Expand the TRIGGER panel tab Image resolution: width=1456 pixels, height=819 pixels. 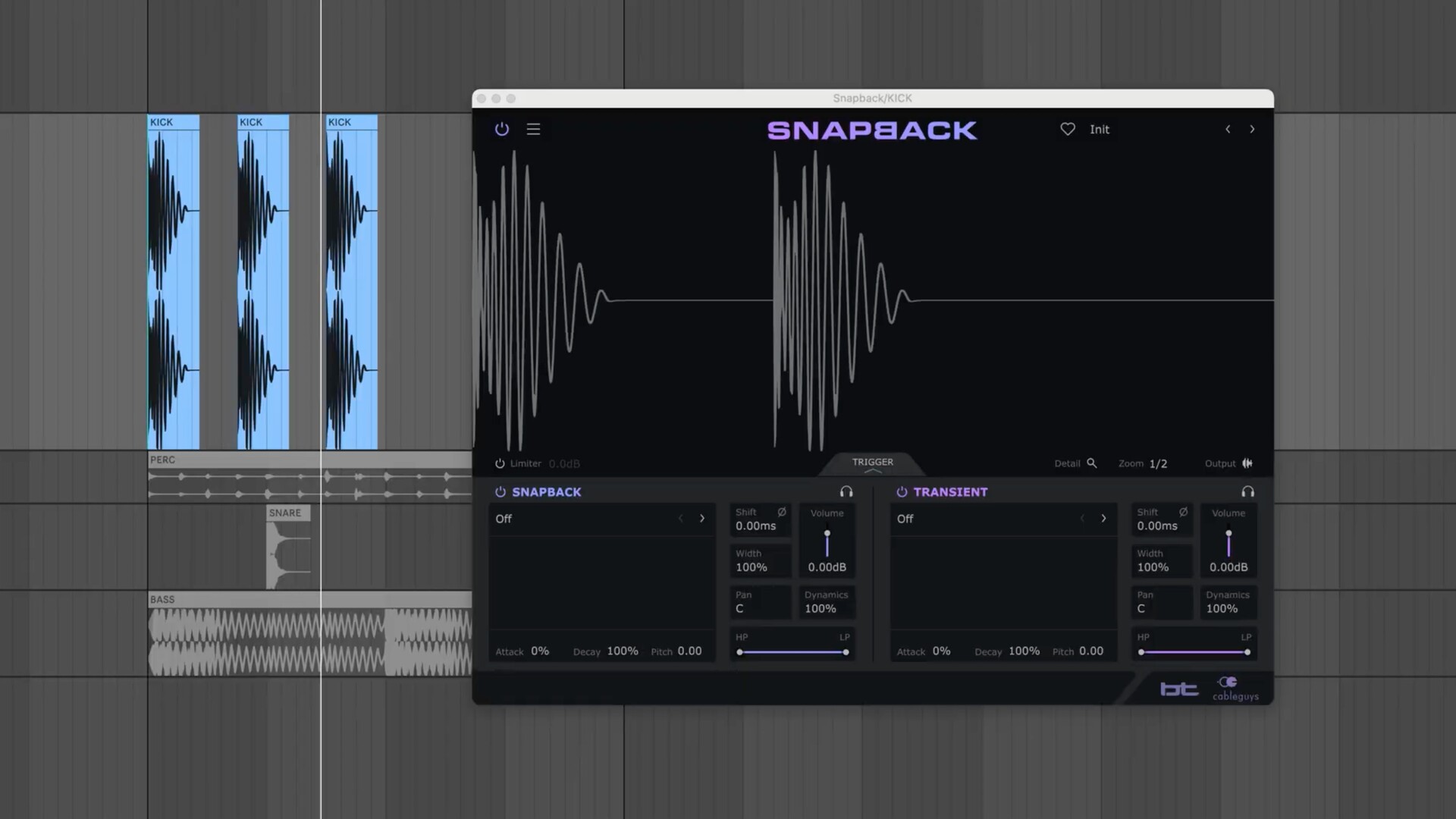pyautogui.click(x=872, y=463)
